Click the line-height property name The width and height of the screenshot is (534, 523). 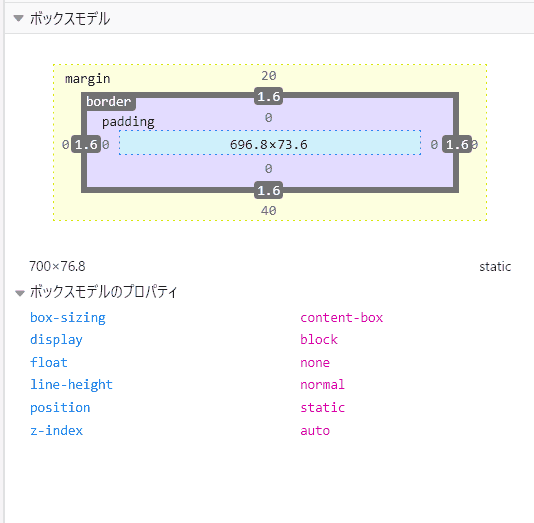(x=71, y=385)
